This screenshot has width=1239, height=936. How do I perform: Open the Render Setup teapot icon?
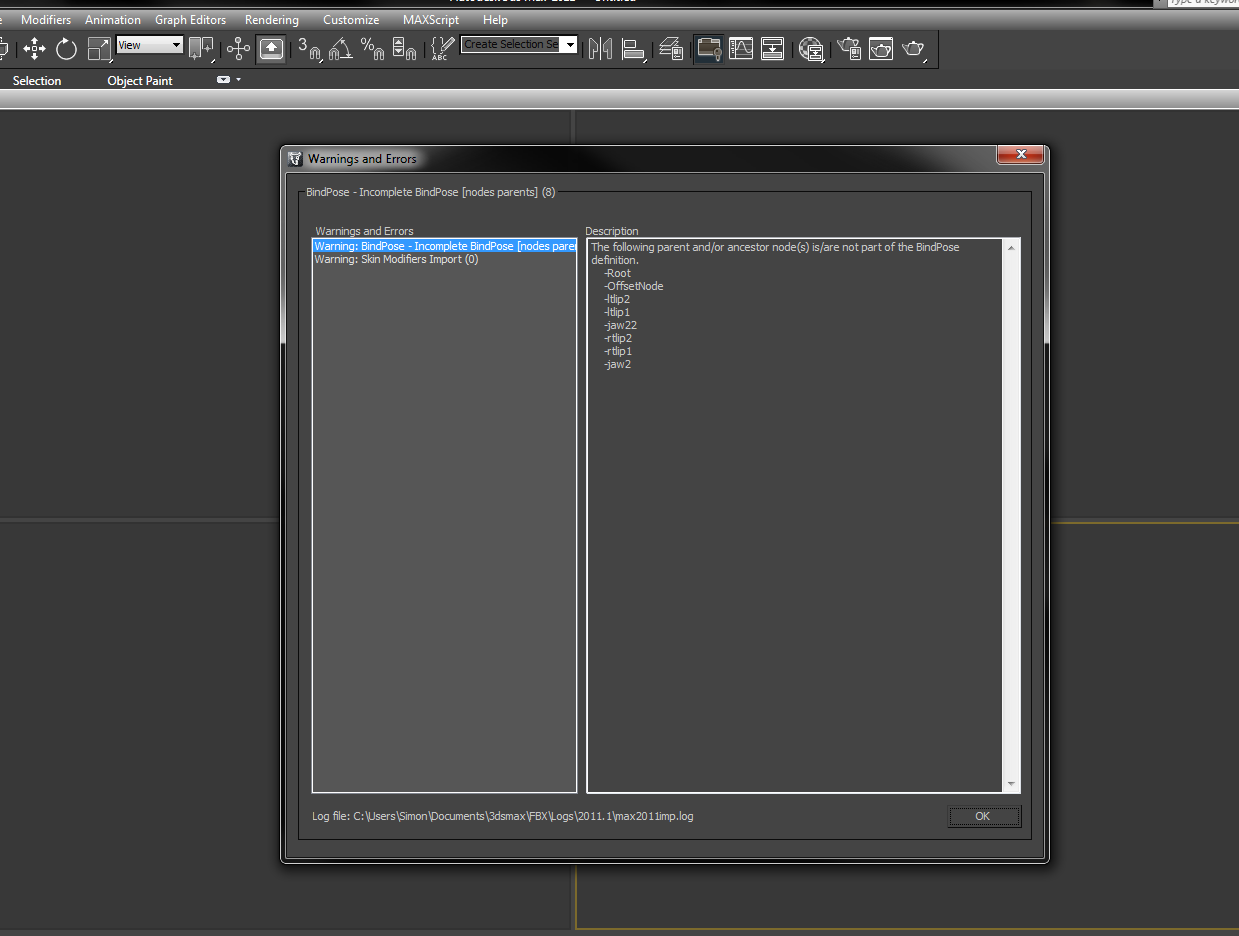(x=849, y=48)
